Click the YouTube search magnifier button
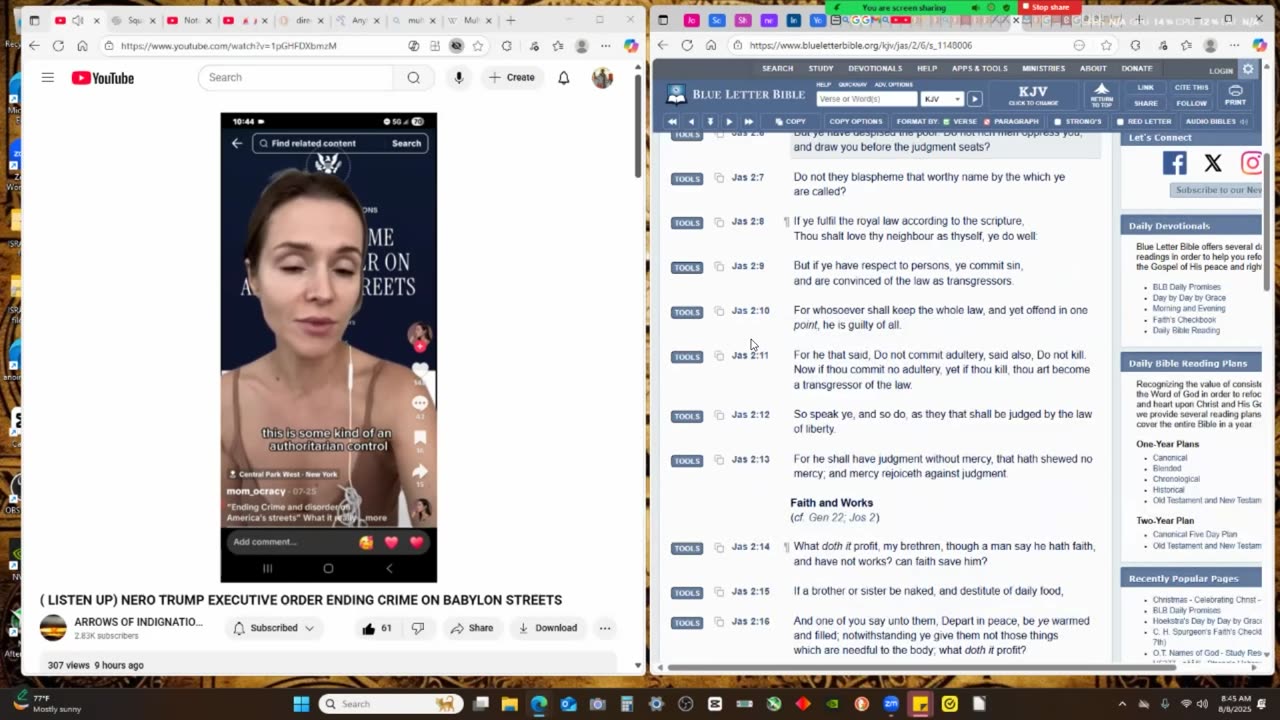1280x720 pixels. click(x=413, y=78)
